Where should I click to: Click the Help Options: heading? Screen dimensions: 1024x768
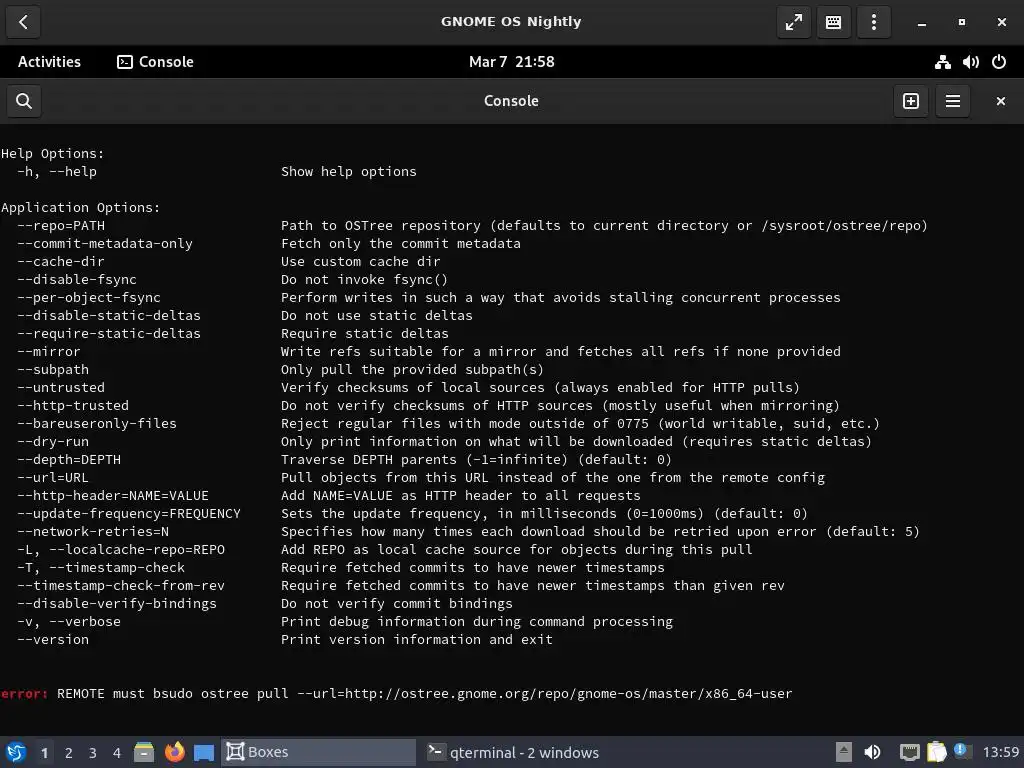tap(53, 153)
